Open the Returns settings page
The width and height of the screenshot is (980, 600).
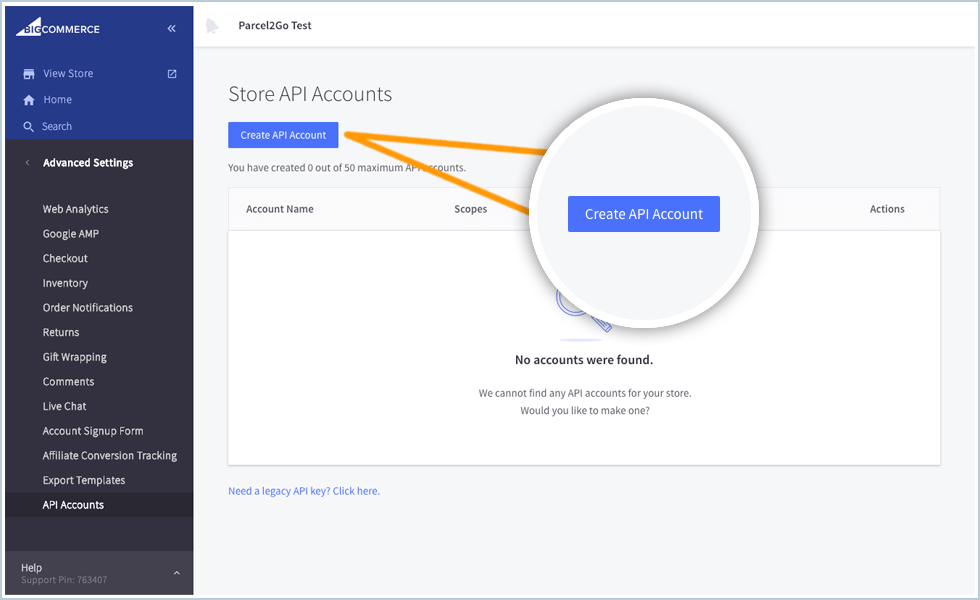[60, 331]
